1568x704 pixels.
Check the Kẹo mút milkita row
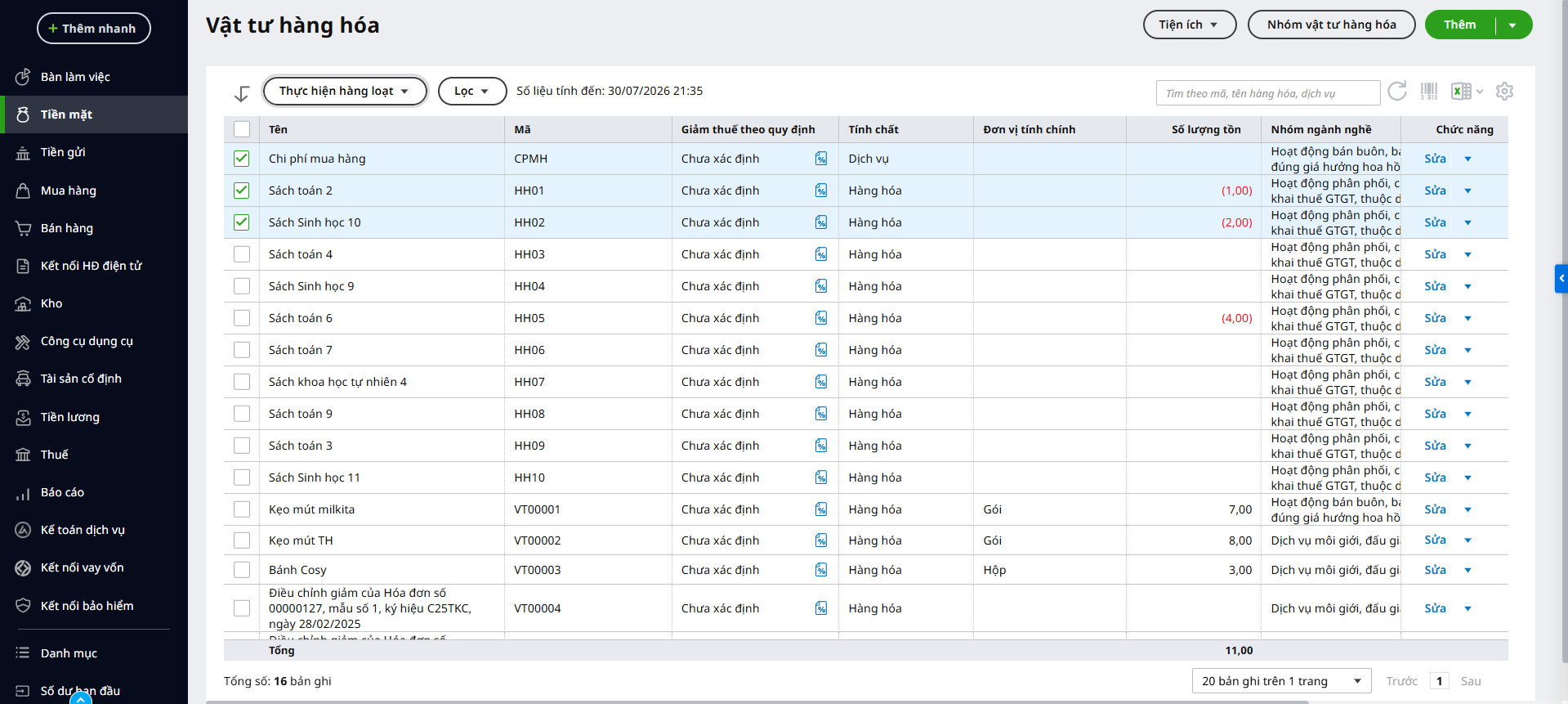[x=242, y=509]
